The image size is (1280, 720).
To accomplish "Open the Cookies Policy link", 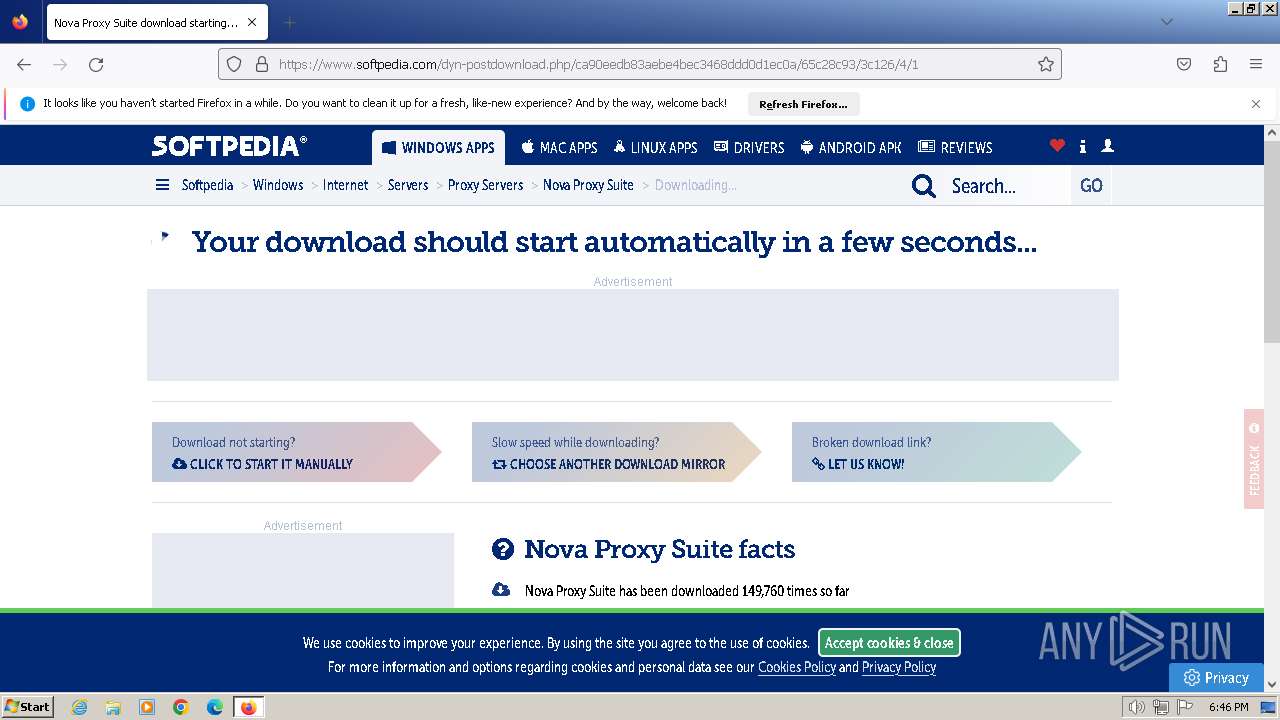I will click(796, 667).
